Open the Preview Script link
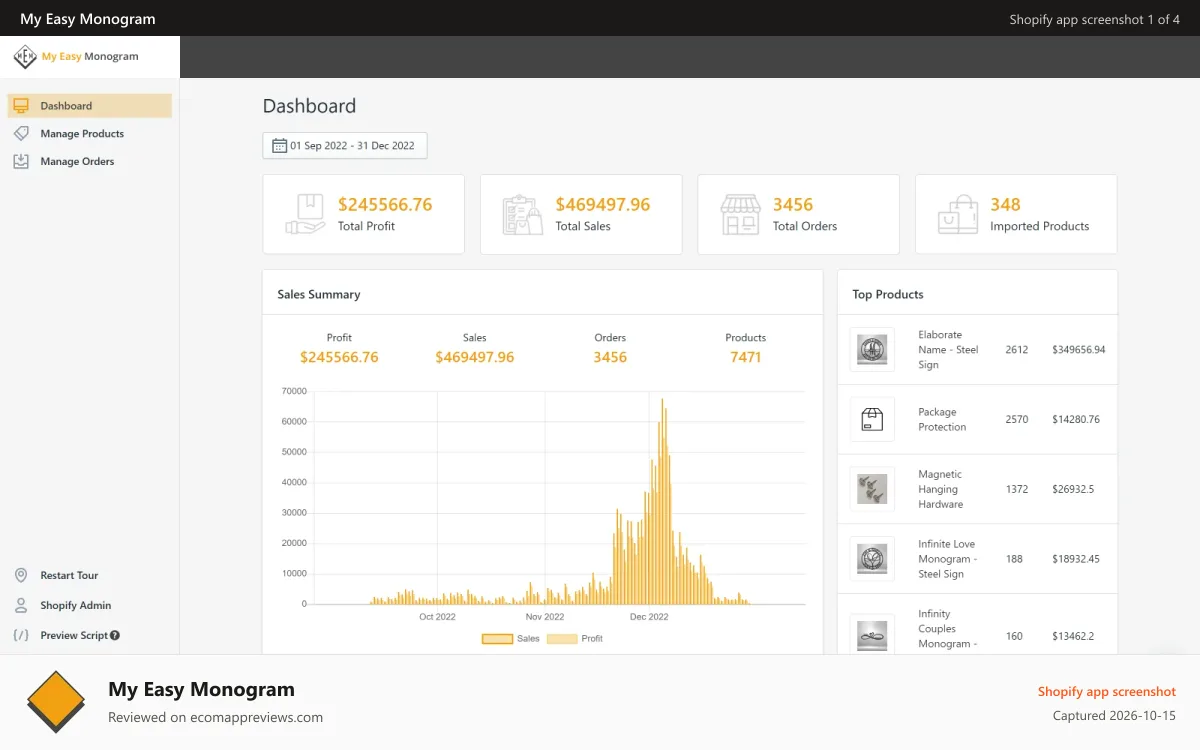Viewport: 1200px width, 750px height. pos(74,636)
